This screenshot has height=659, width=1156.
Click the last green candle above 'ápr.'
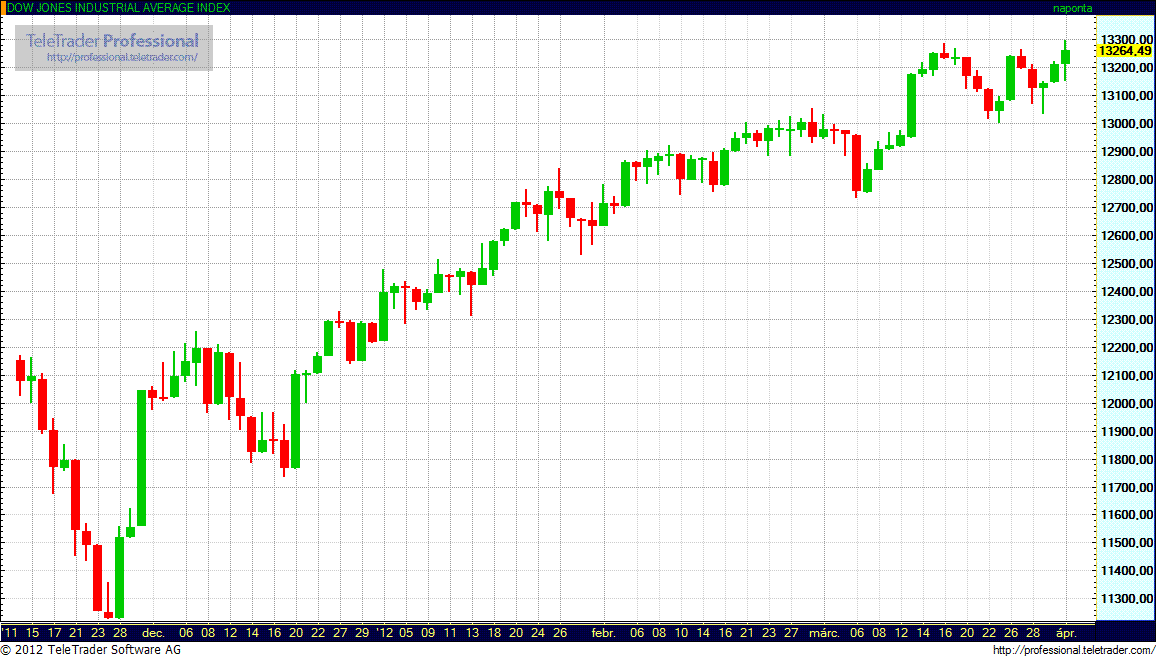coord(1066,57)
